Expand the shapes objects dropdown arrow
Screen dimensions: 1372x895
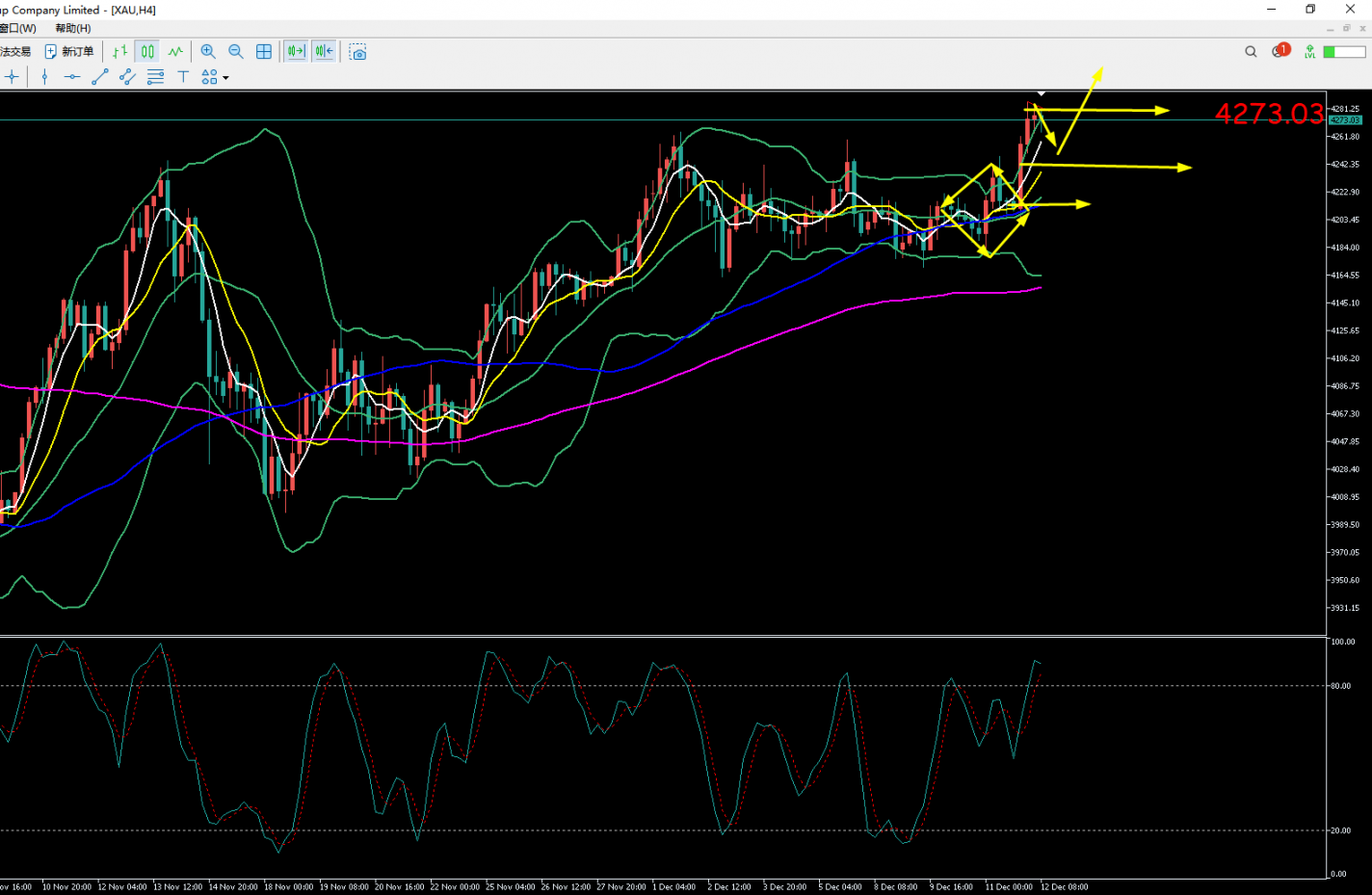point(226,78)
